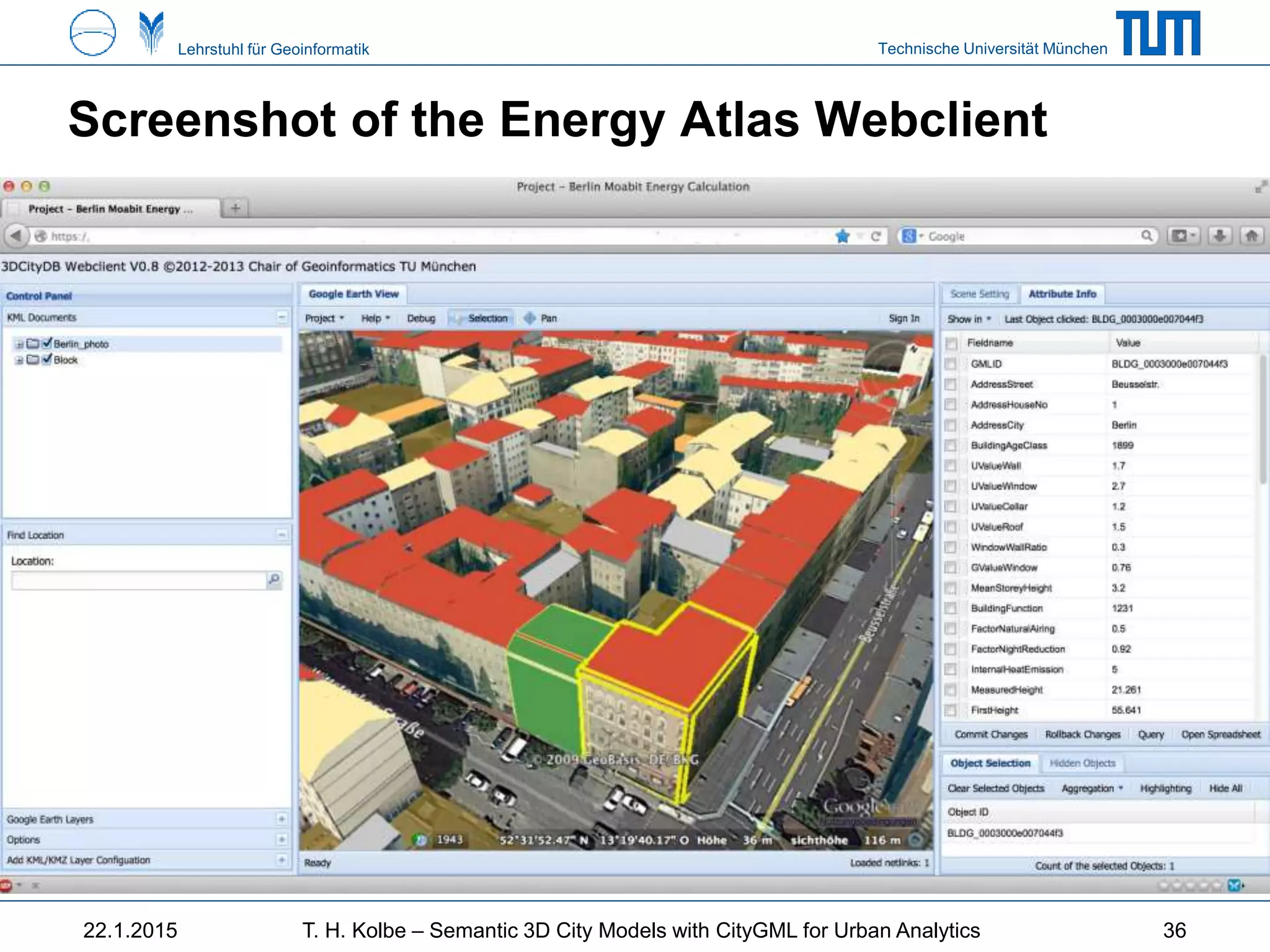Viewport: 1270px width, 952px height.
Task: Click the Google search engine icon
Action: pos(909,236)
